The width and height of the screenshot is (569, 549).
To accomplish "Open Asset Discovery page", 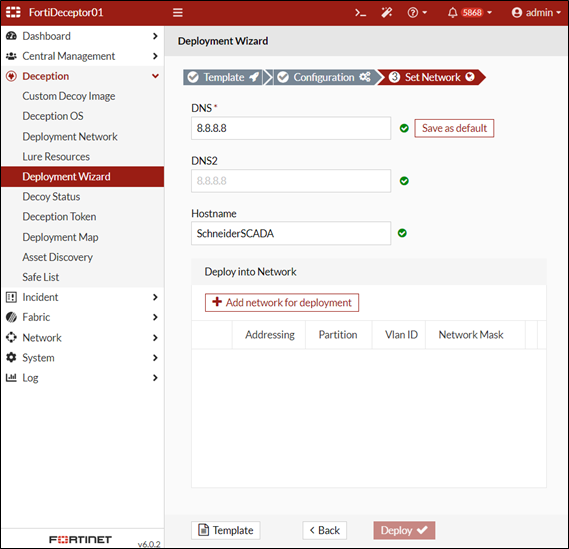I will (57, 257).
